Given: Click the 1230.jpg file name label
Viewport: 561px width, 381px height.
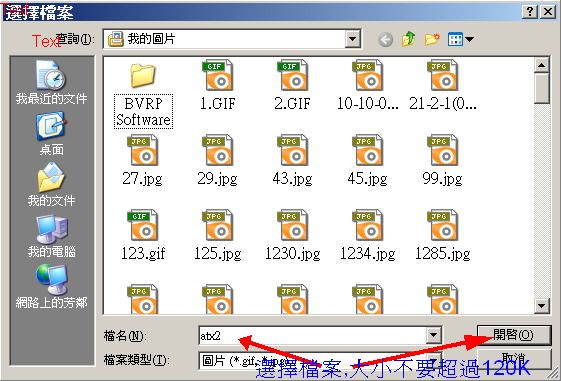Looking at the screenshot, I should pyautogui.click(x=293, y=254).
